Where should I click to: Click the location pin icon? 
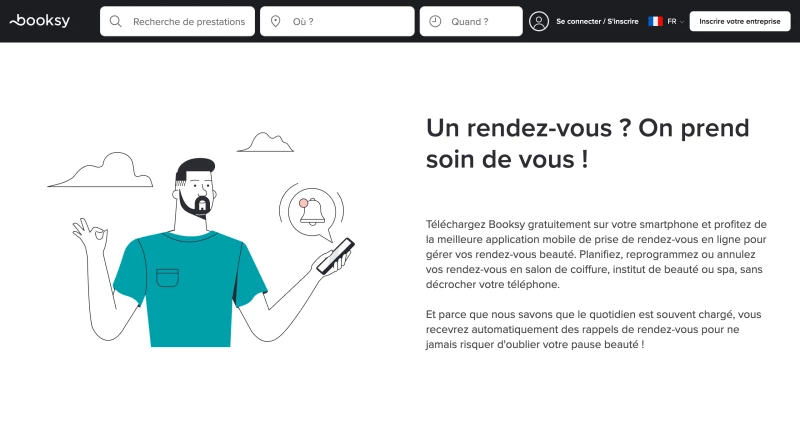tap(276, 21)
